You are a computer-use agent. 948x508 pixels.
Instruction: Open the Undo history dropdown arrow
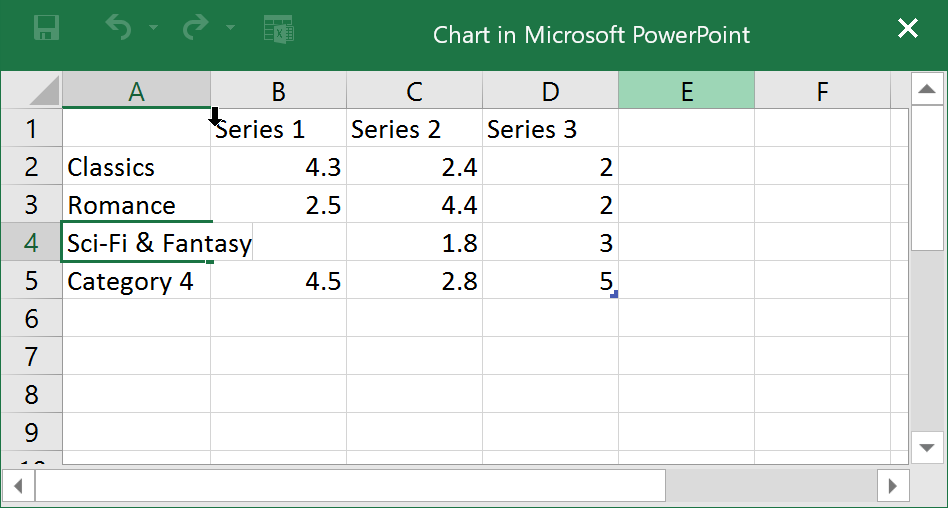(153, 28)
